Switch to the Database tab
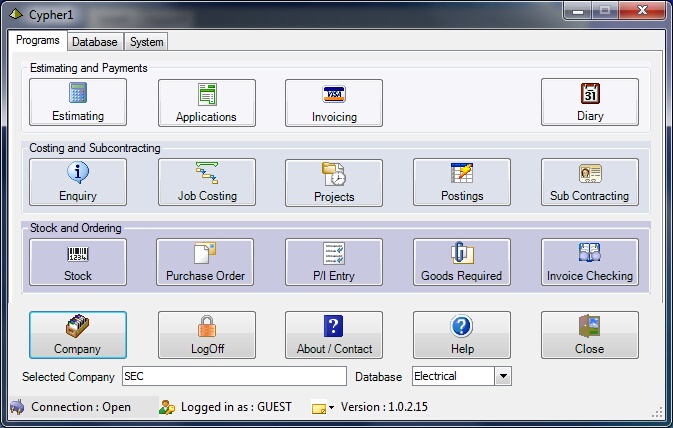This screenshot has height=428, width=673. point(95,42)
